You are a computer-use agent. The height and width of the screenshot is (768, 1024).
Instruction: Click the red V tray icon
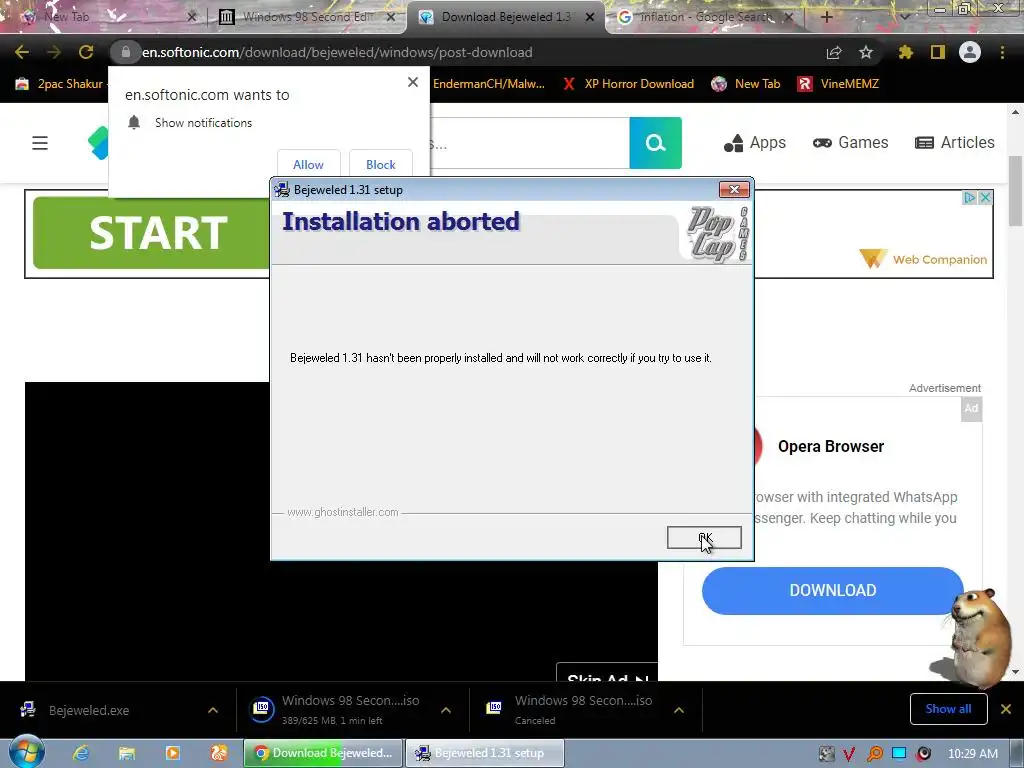850,754
